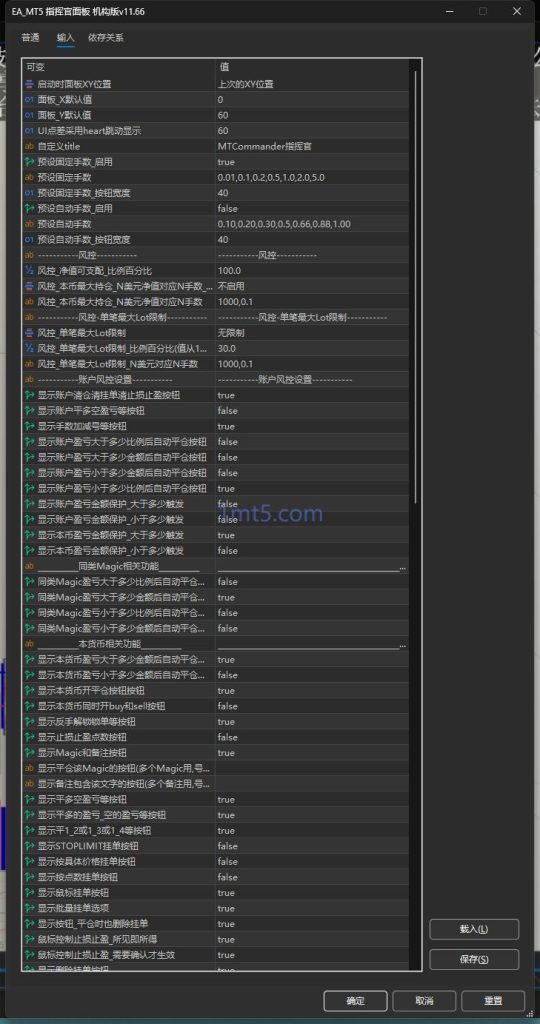Open the 无限制 value for 单笔最大Lot限制
The width and height of the screenshot is (540, 1024).
coord(312,333)
